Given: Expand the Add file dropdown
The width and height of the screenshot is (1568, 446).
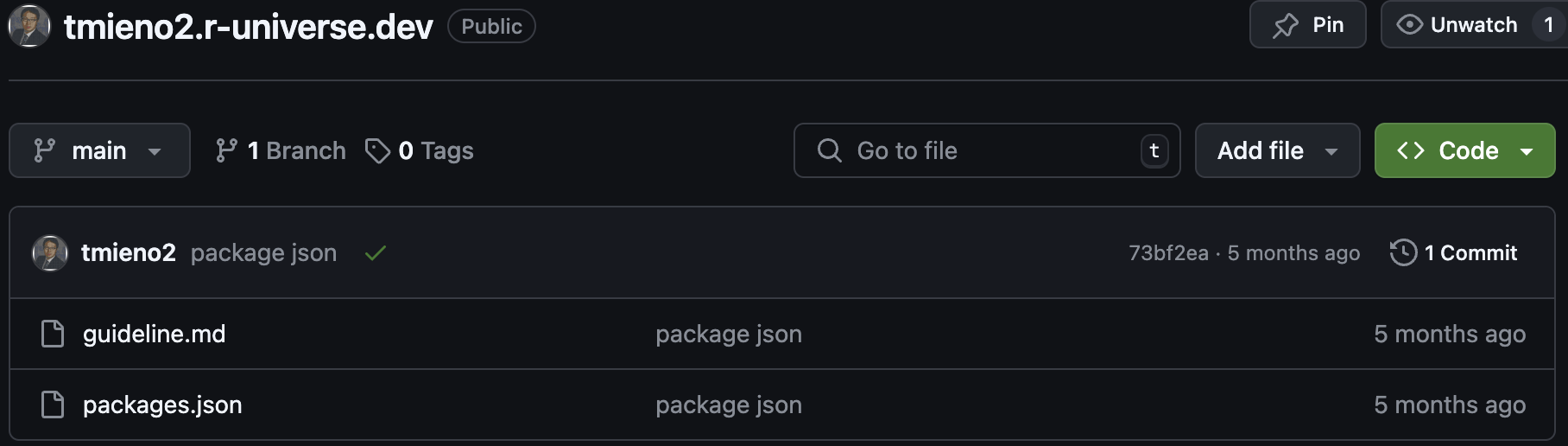Looking at the screenshot, I should (x=1277, y=150).
